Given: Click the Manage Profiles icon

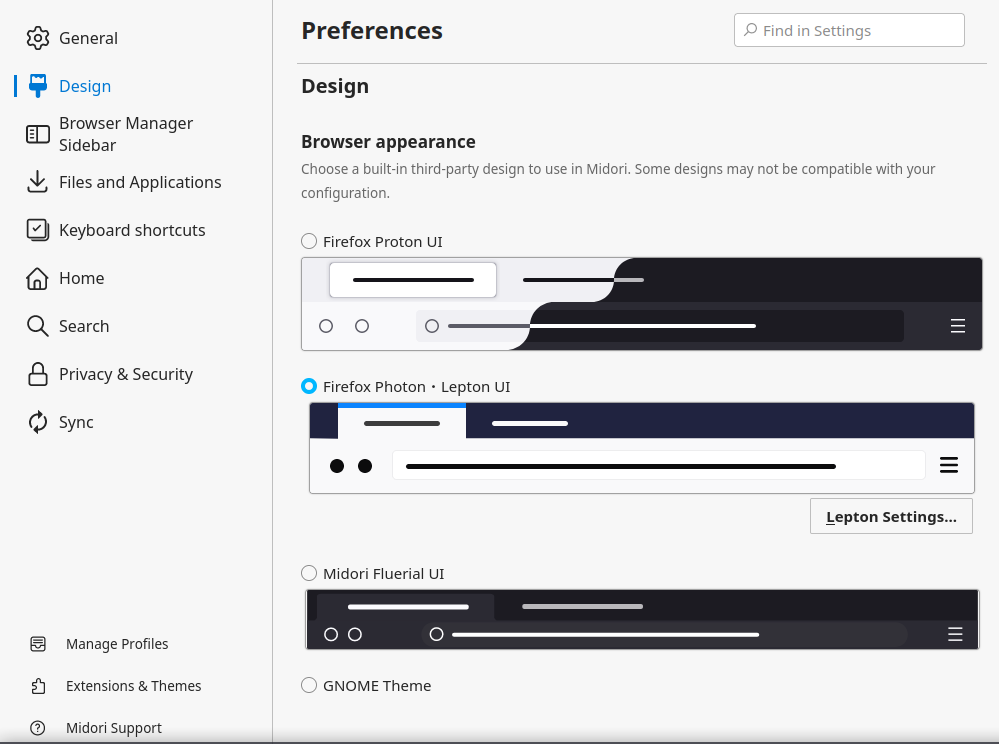Looking at the screenshot, I should (38, 644).
